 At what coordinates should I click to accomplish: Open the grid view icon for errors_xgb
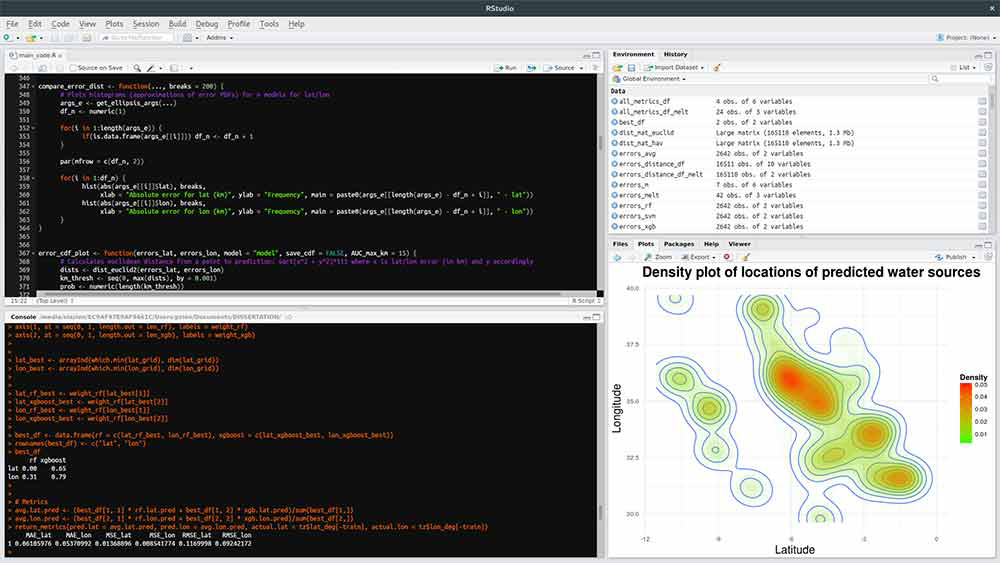(982, 226)
